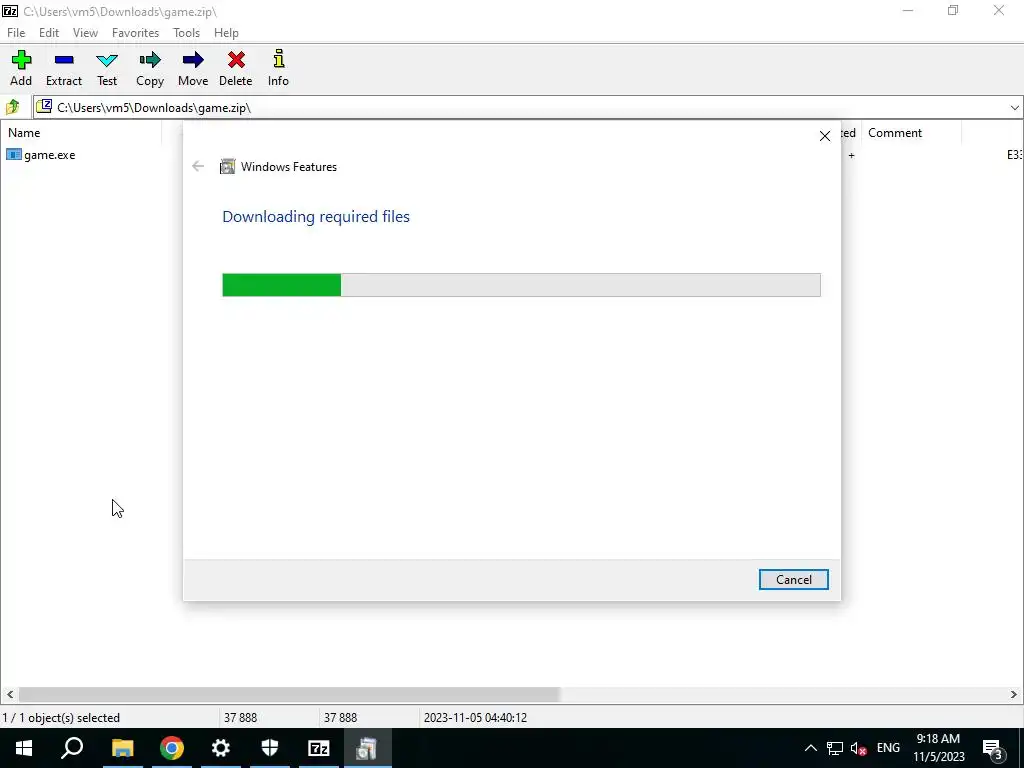The height and width of the screenshot is (768, 1024).
Task: Select the game.exe file entry
Action: (x=41, y=155)
